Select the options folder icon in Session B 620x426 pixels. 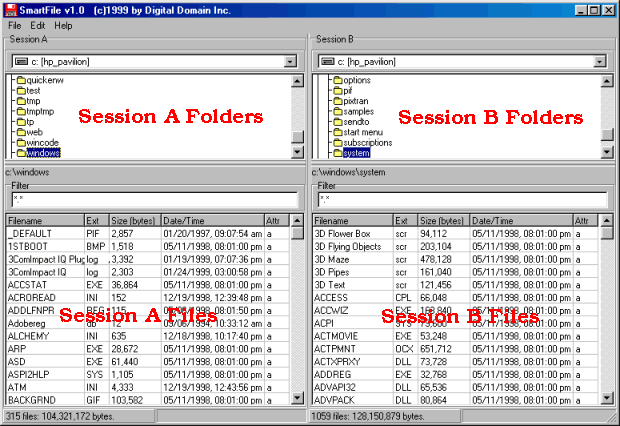338,80
